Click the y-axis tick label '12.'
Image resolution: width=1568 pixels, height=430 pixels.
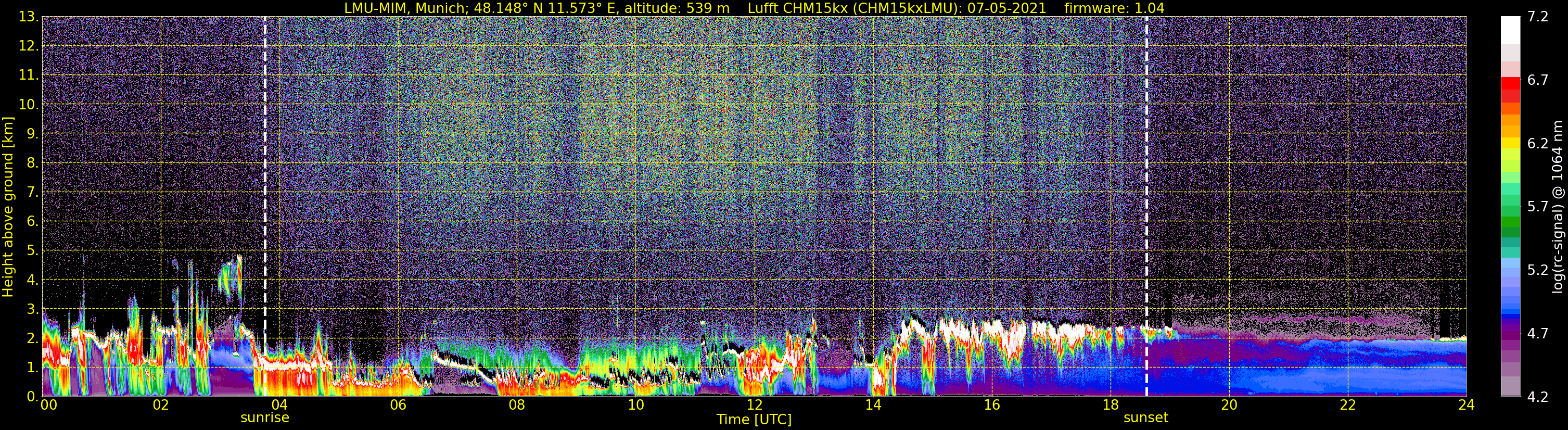tap(29, 46)
